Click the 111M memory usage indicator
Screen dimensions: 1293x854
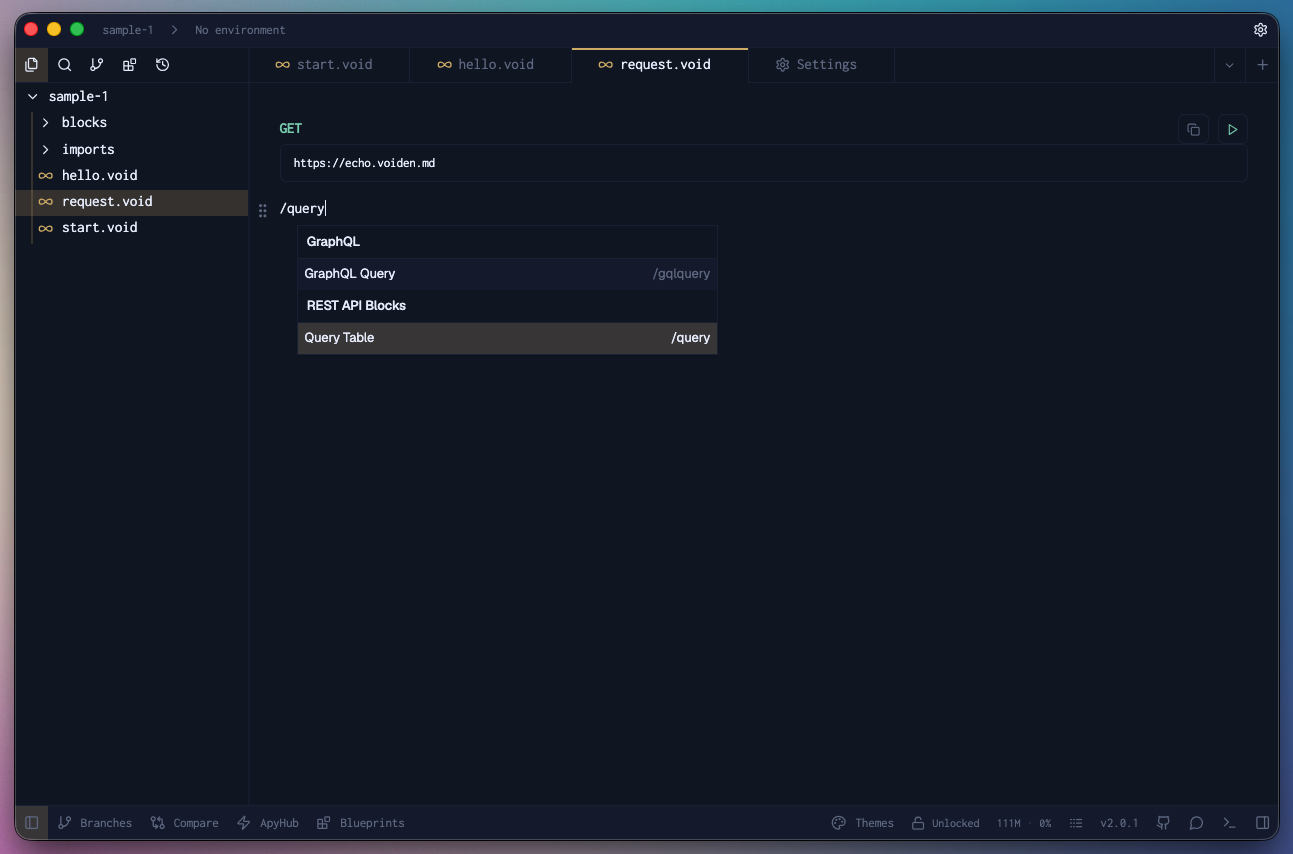1008,823
